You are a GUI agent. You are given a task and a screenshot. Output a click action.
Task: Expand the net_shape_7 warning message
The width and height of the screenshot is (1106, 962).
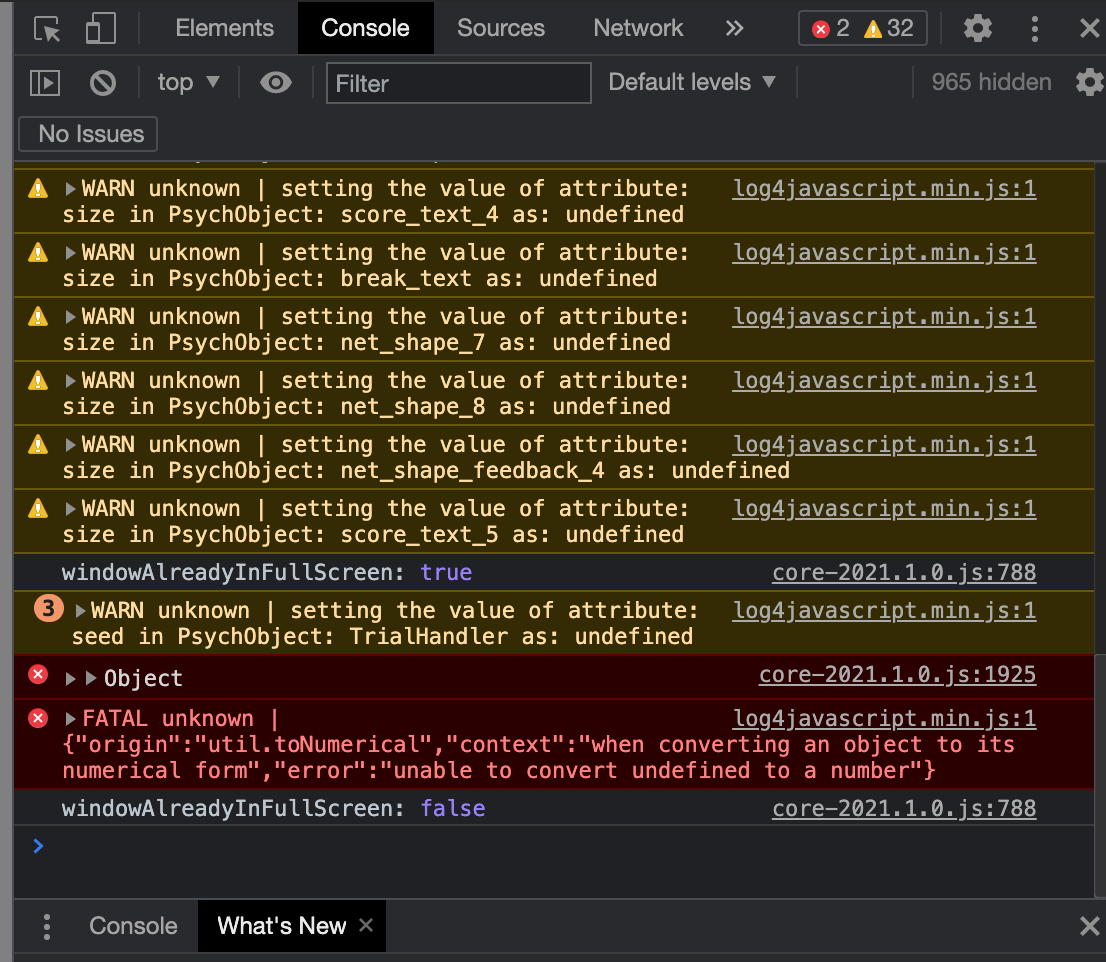coord(71,317)
